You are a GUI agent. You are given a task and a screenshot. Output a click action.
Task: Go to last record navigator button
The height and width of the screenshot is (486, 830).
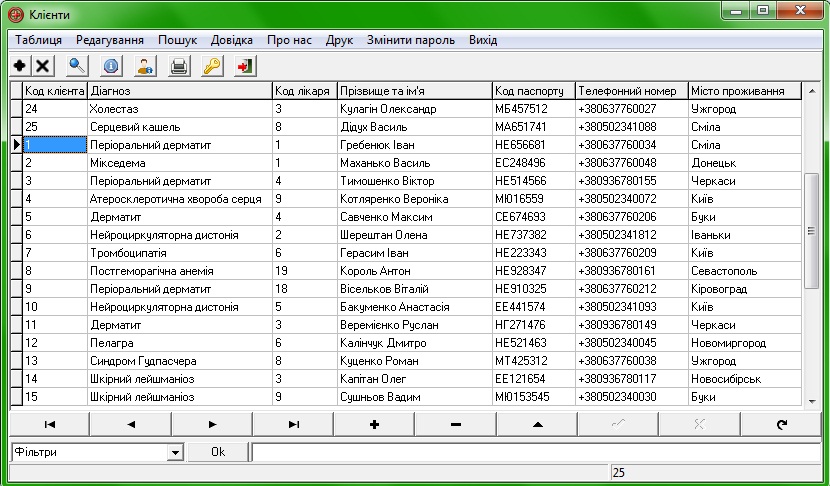point(293,424)
